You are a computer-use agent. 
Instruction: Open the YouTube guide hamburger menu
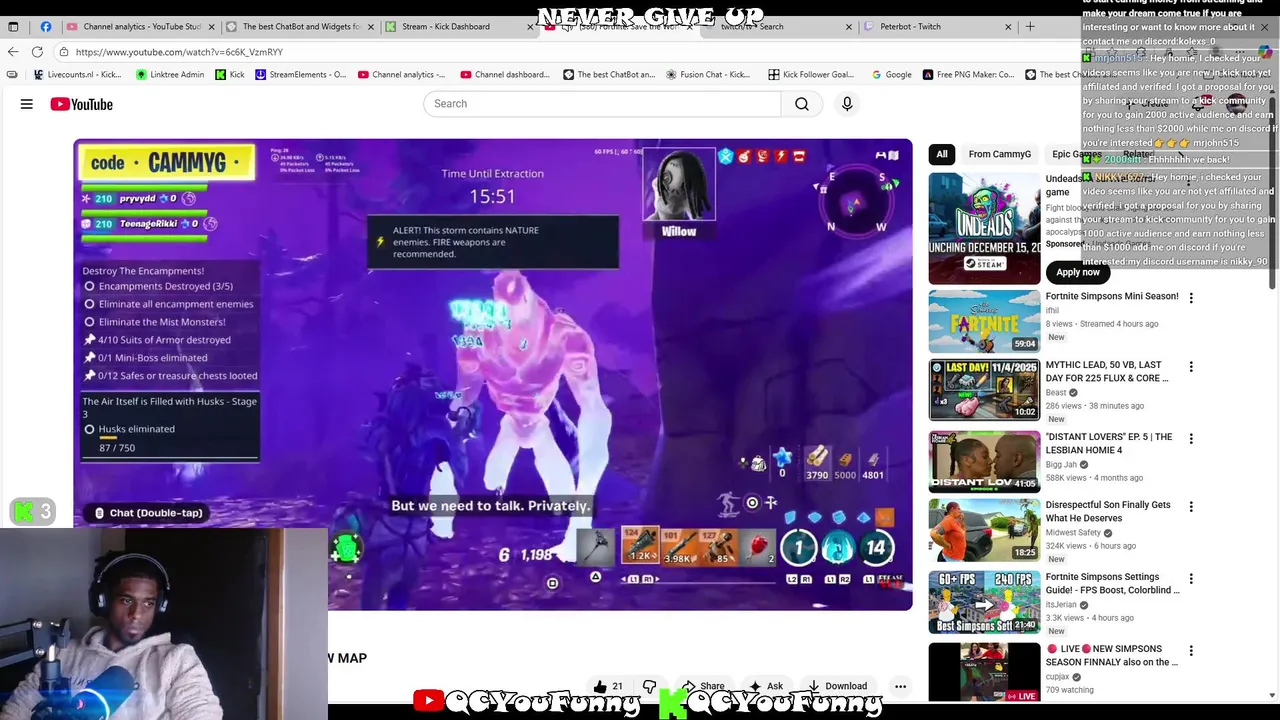click(x=27, y=104)
